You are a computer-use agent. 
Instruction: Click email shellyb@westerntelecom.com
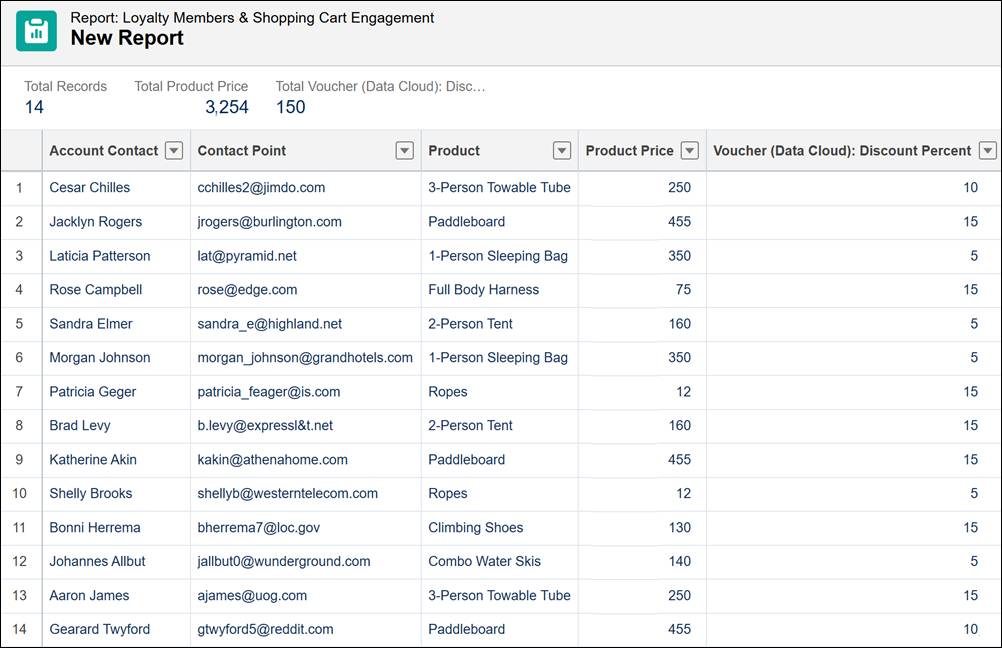click(x=288, y=493)
